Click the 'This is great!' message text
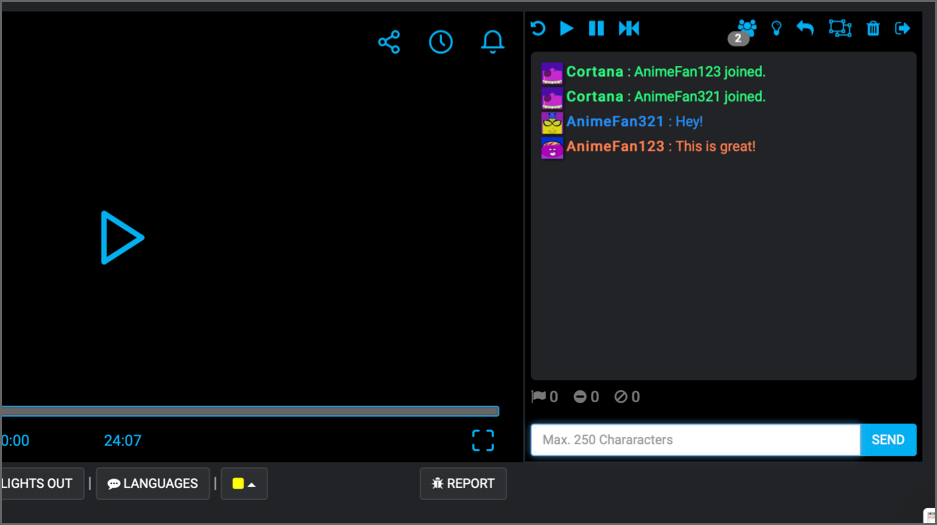 715,146
